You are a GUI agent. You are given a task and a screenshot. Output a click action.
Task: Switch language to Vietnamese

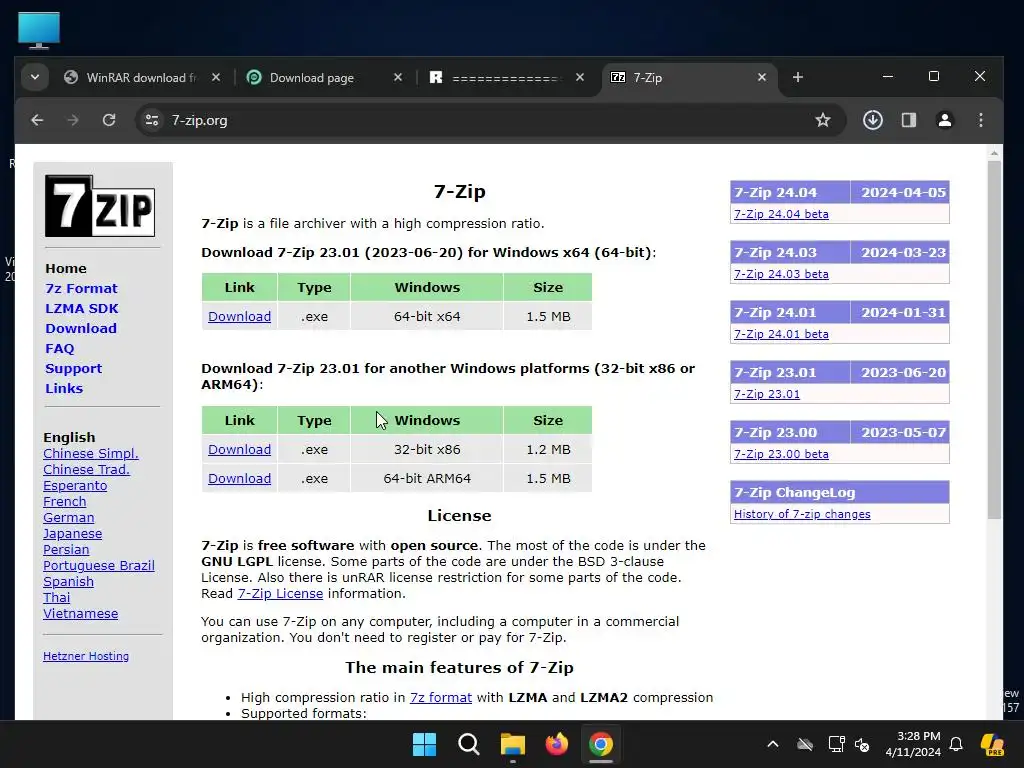(x=80, y=614)
